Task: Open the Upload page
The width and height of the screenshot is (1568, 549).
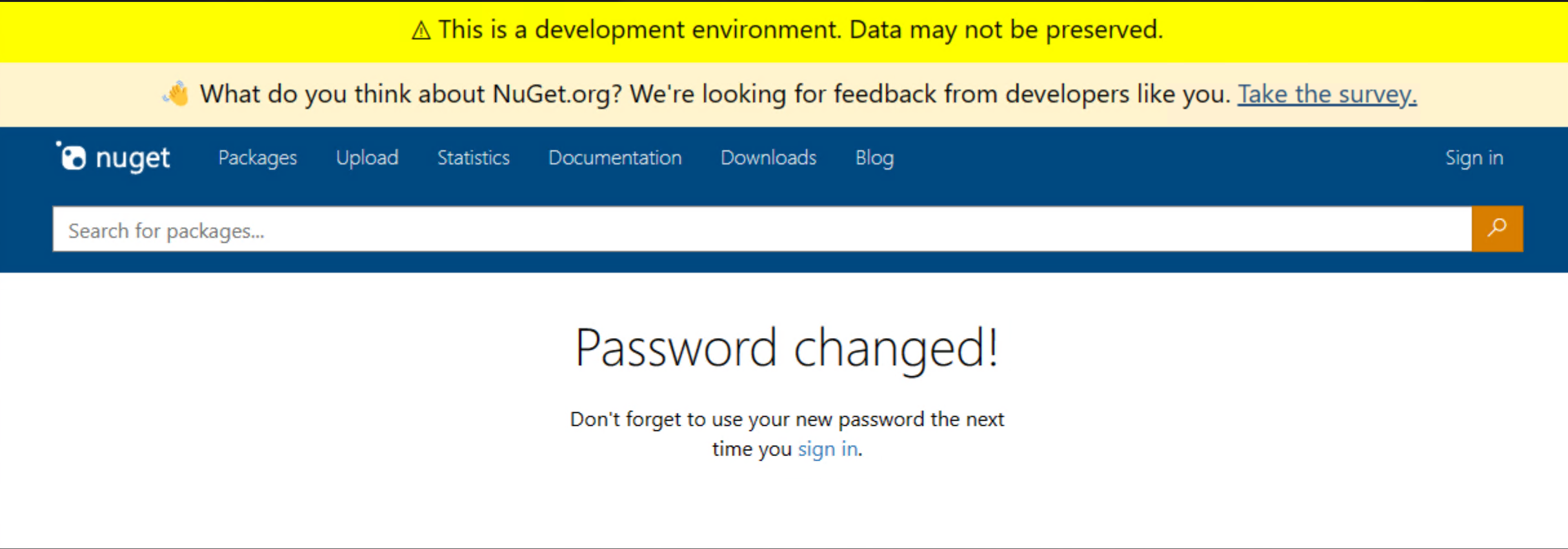Action: click(x=367, y=157)
